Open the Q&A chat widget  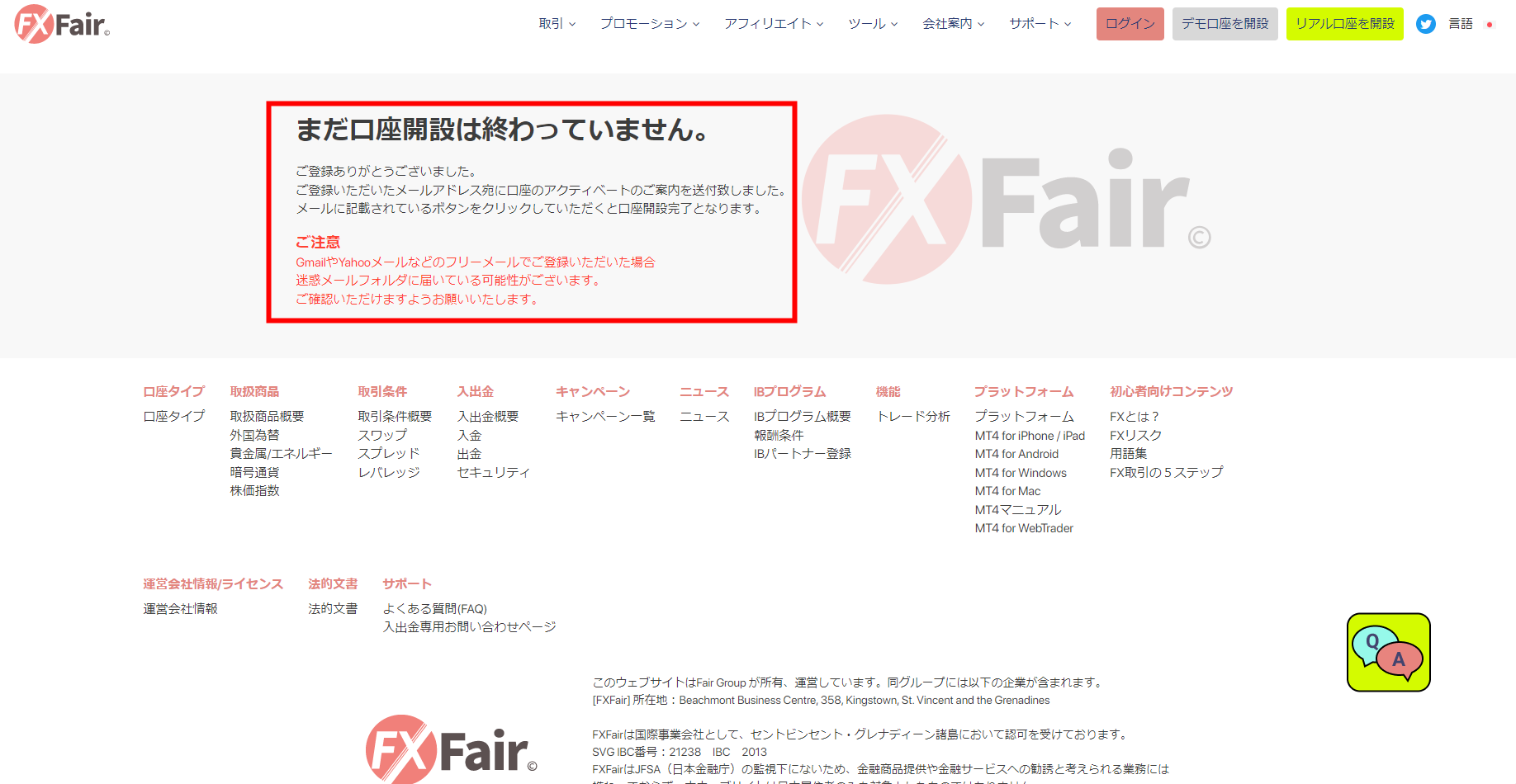coord(1388,652)
